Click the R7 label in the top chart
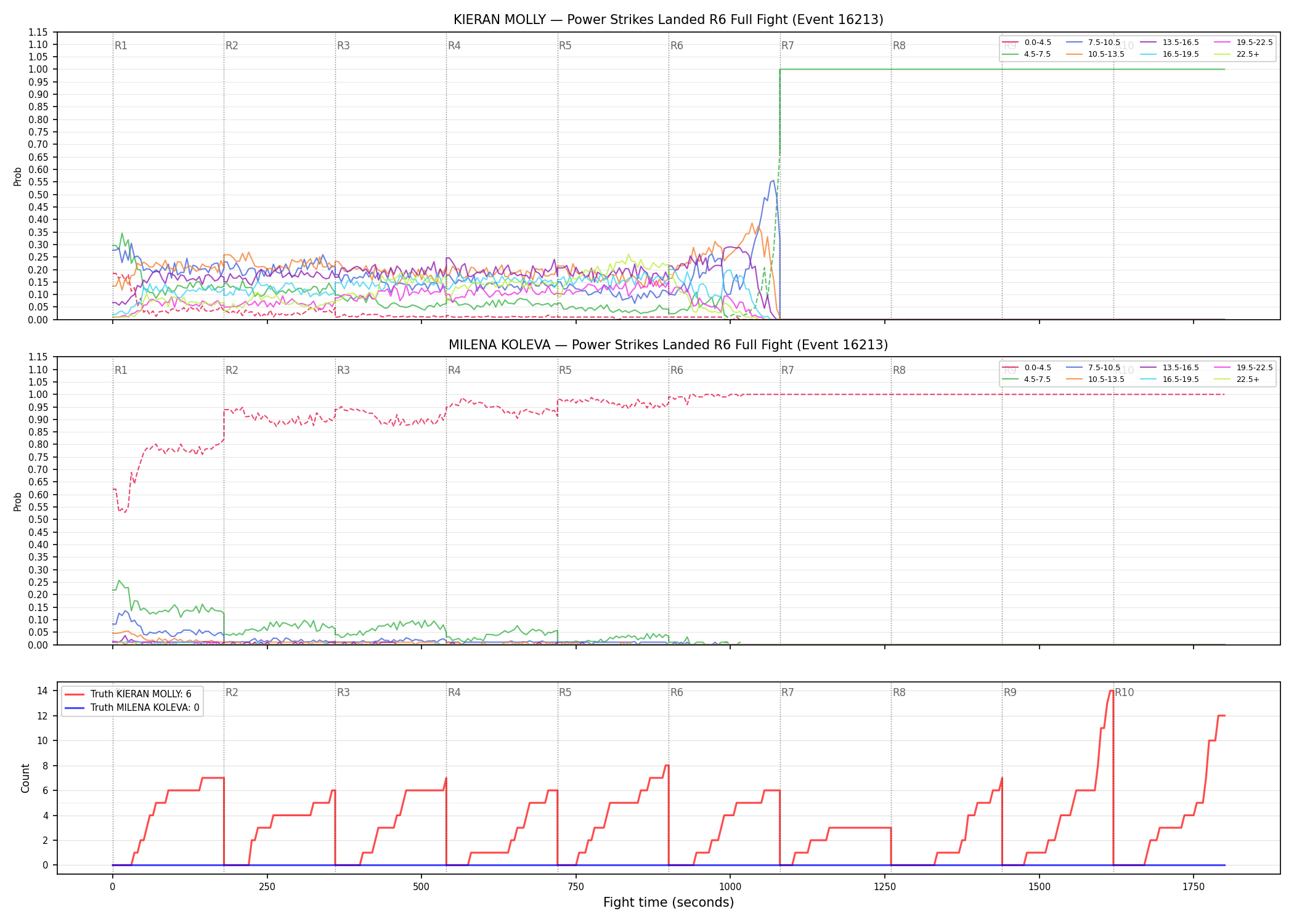The width and height of the screenshot is (1294, 924). 787,46
